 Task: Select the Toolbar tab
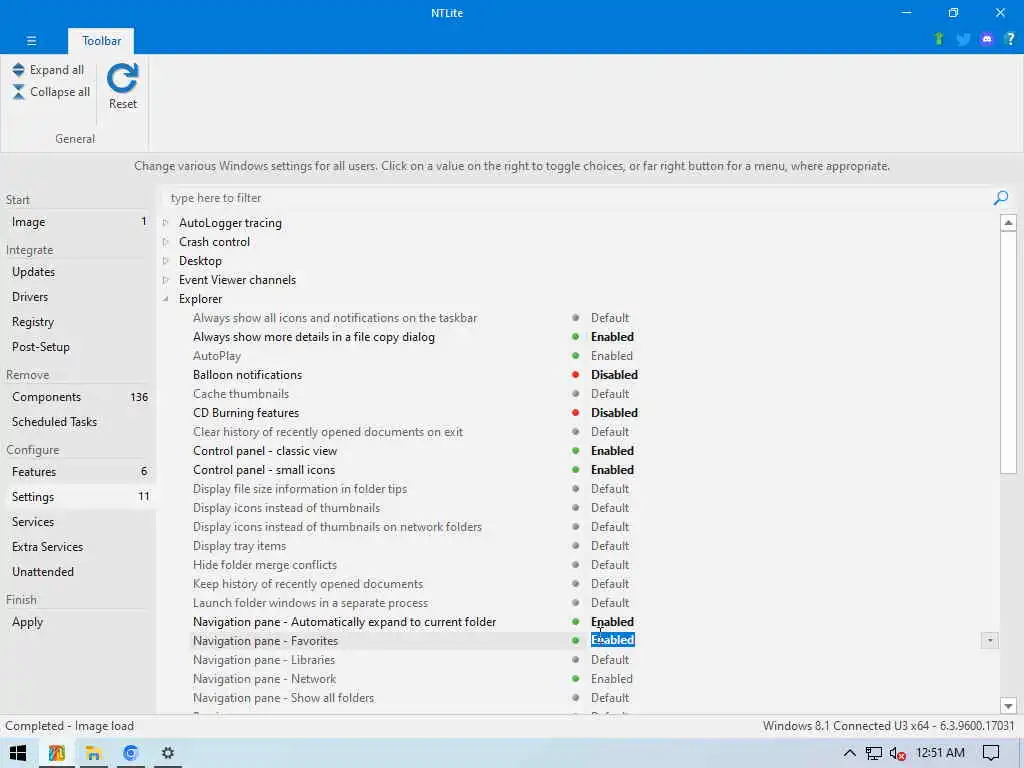pos(101,40)
